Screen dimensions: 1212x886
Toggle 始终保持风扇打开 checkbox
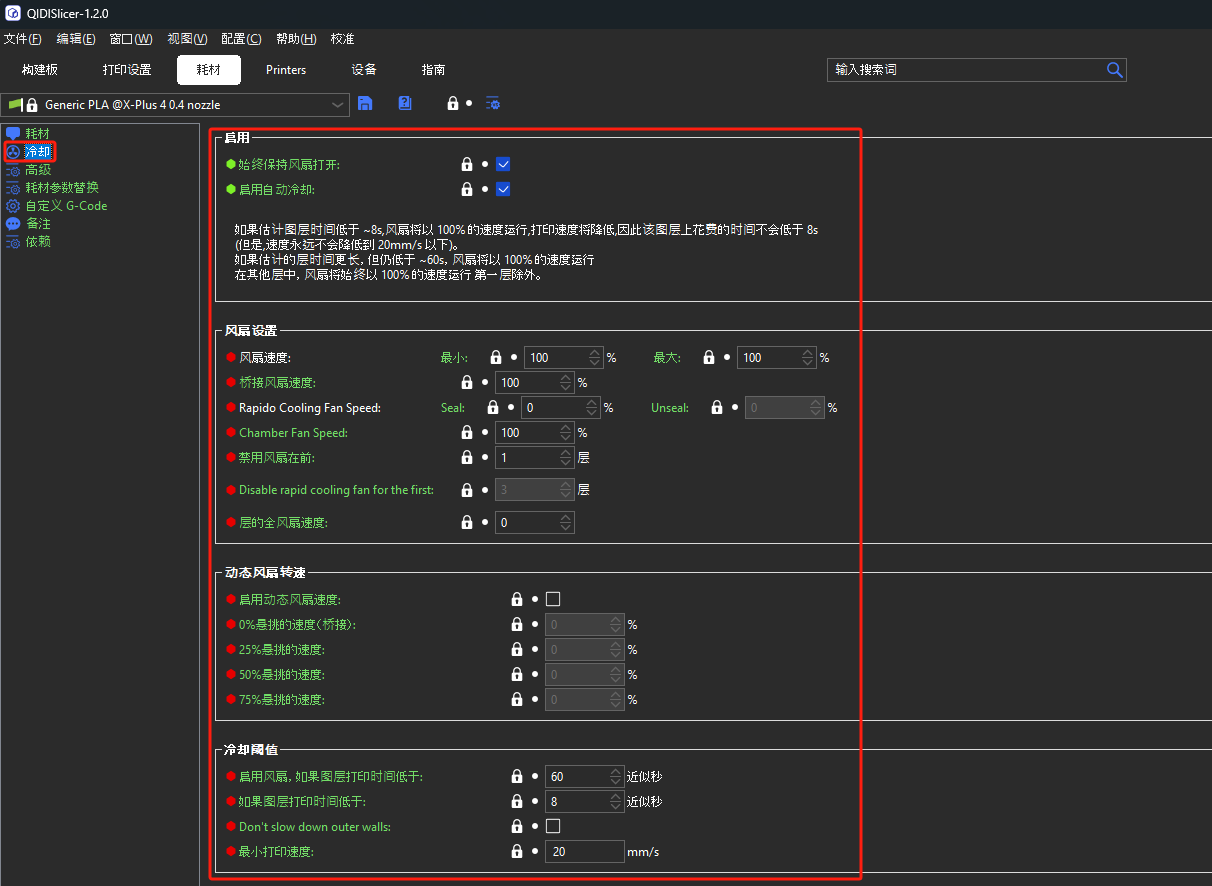[x=503, y=164]
